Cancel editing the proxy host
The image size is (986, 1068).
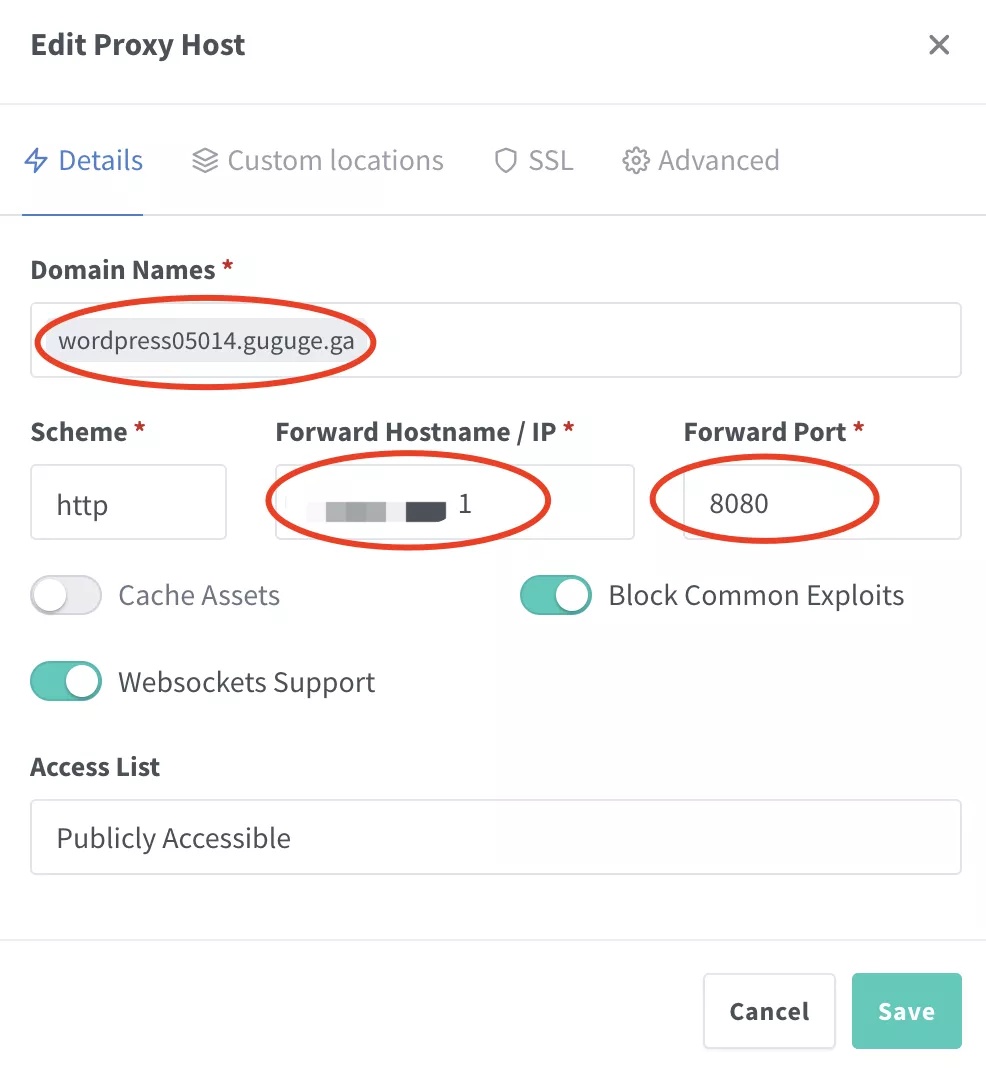[768, 1011]
